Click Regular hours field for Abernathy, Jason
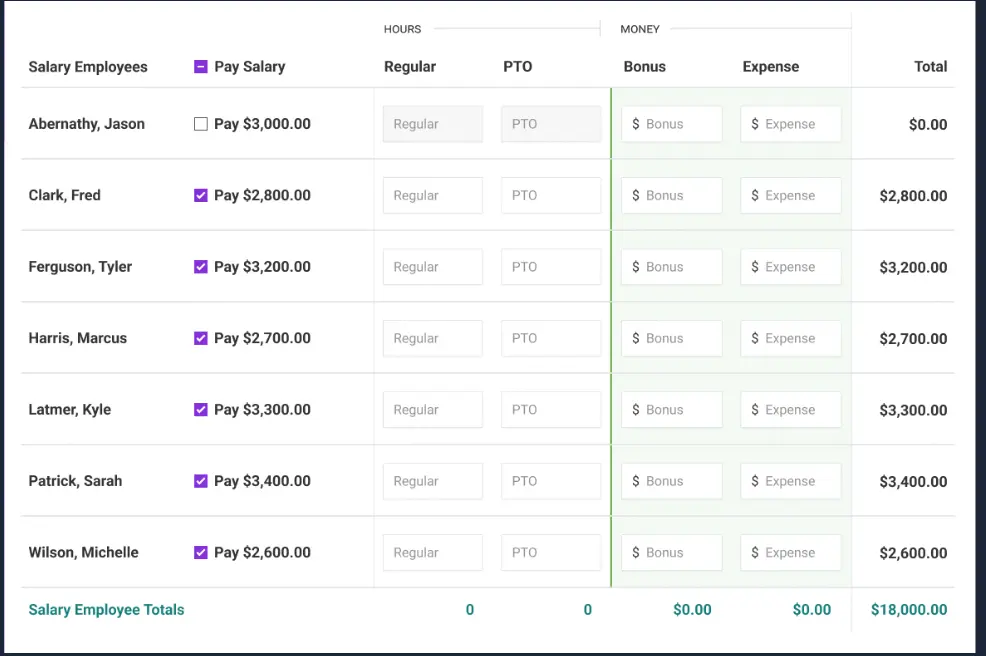The width and height of the screenshot is (986, 656). [433, 124]
